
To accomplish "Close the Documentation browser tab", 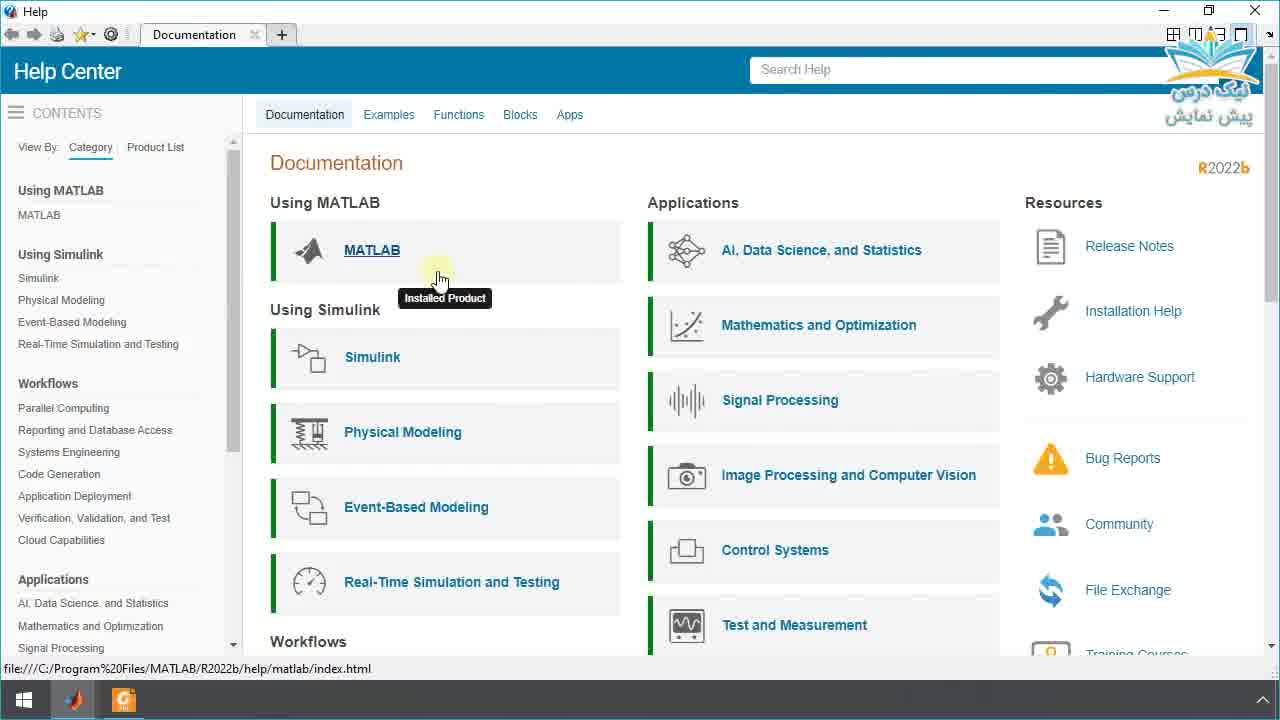I will click(254, 34).
